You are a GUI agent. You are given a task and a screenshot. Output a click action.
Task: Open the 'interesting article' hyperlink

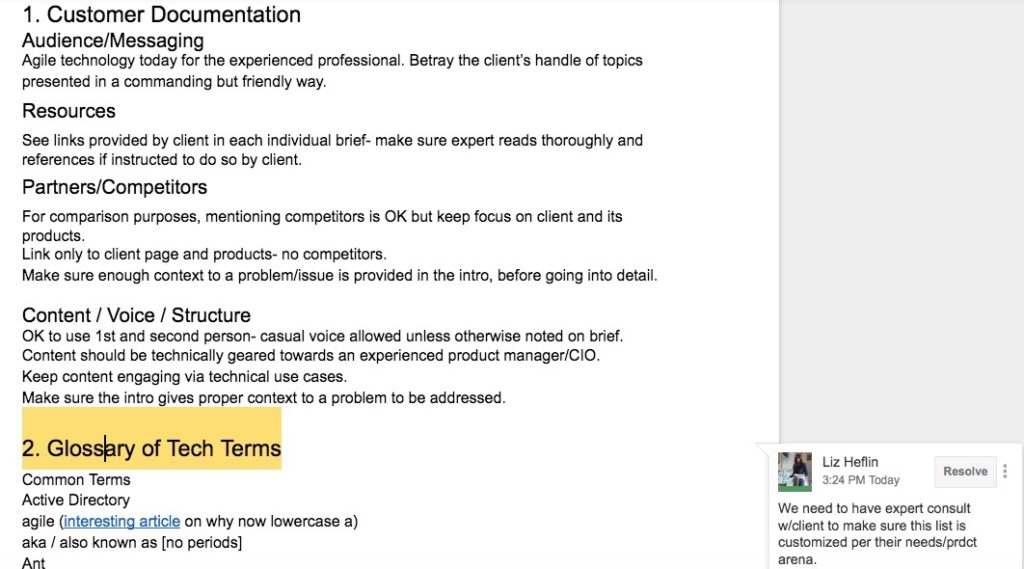(121, 521)
